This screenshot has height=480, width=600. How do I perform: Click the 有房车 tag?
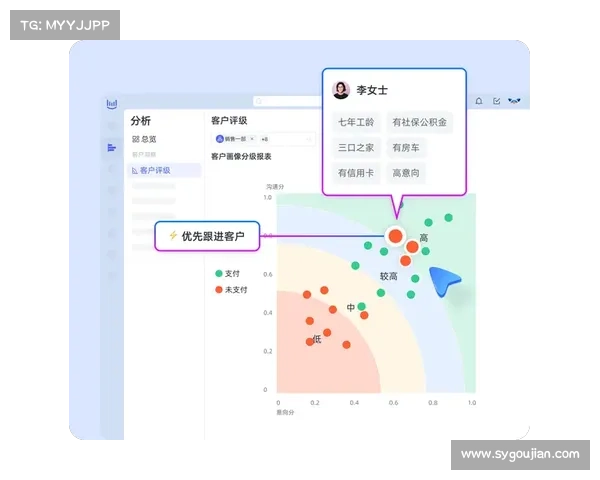pos(406,148)
